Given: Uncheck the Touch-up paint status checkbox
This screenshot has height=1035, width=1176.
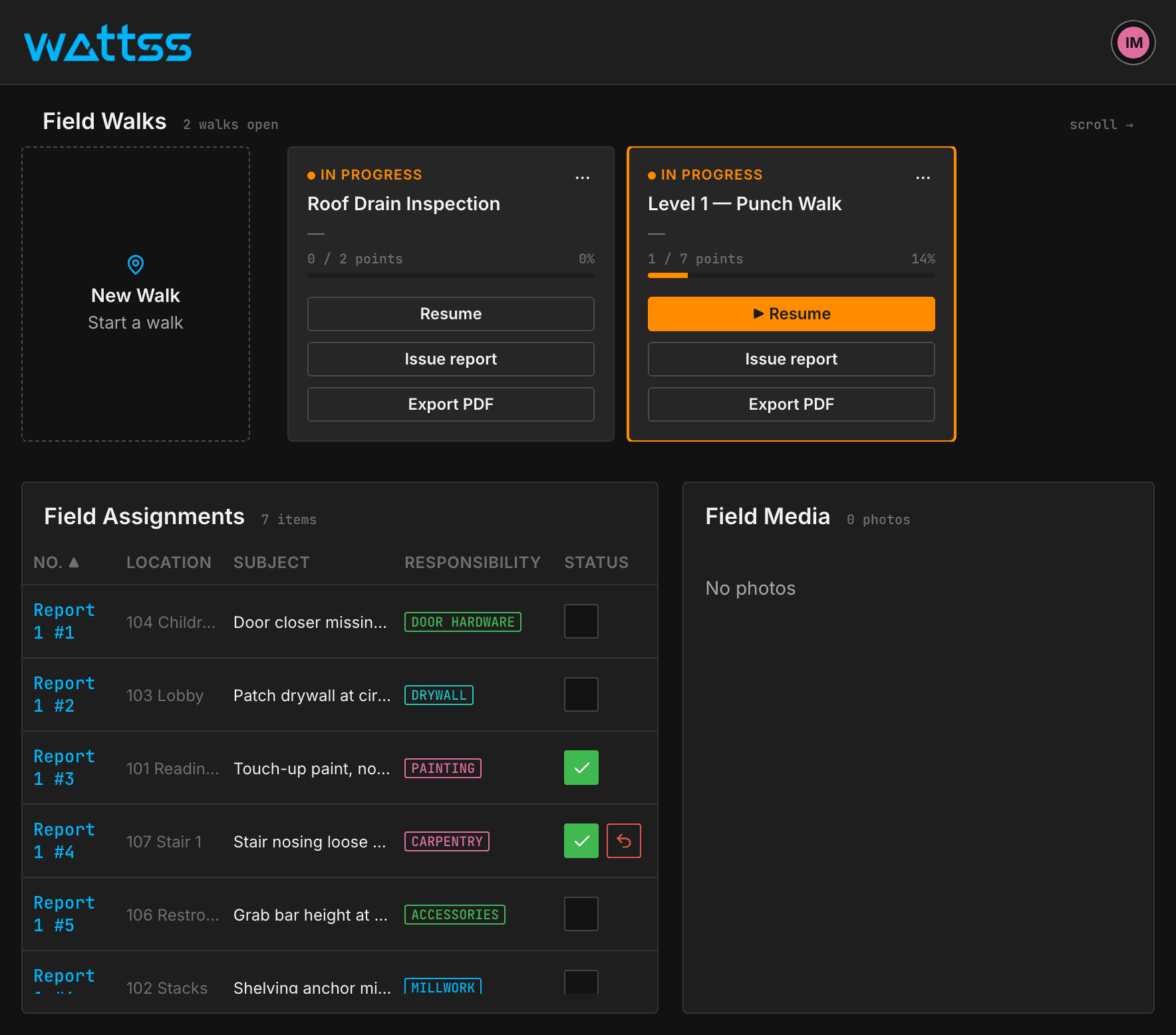Looking at the screenshot, I should coord(581,768).
